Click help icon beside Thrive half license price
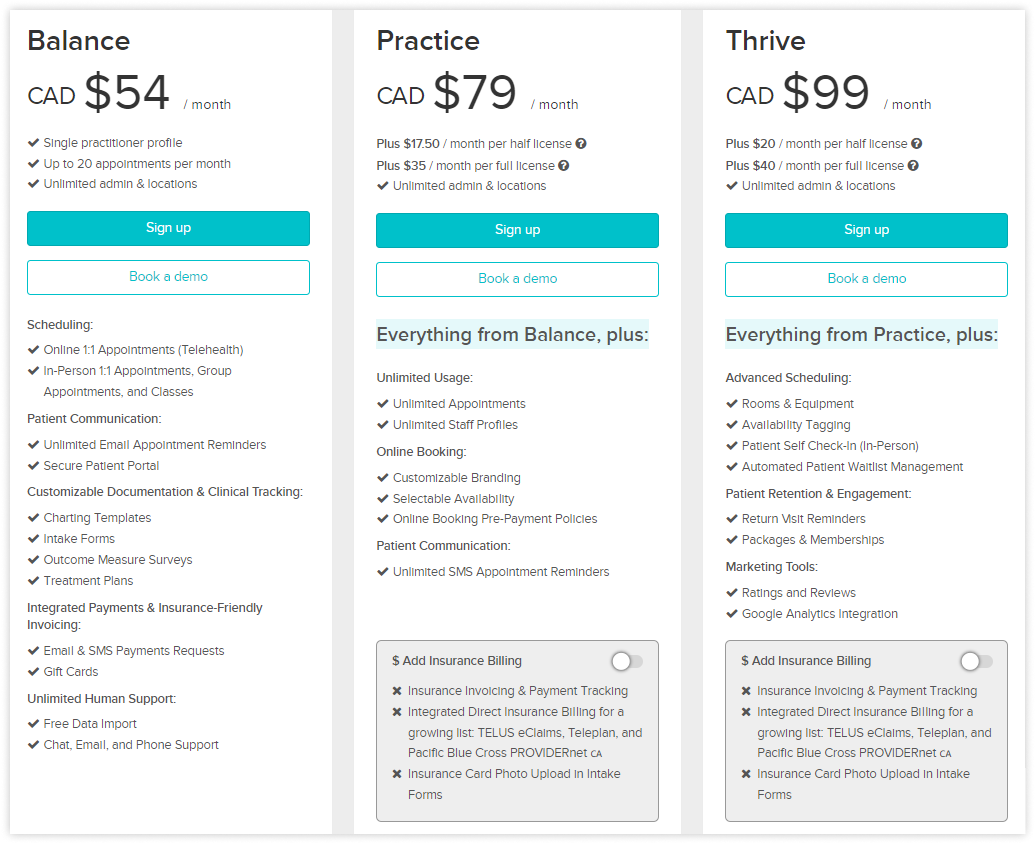1035x844 pixels. click(917, 143)
